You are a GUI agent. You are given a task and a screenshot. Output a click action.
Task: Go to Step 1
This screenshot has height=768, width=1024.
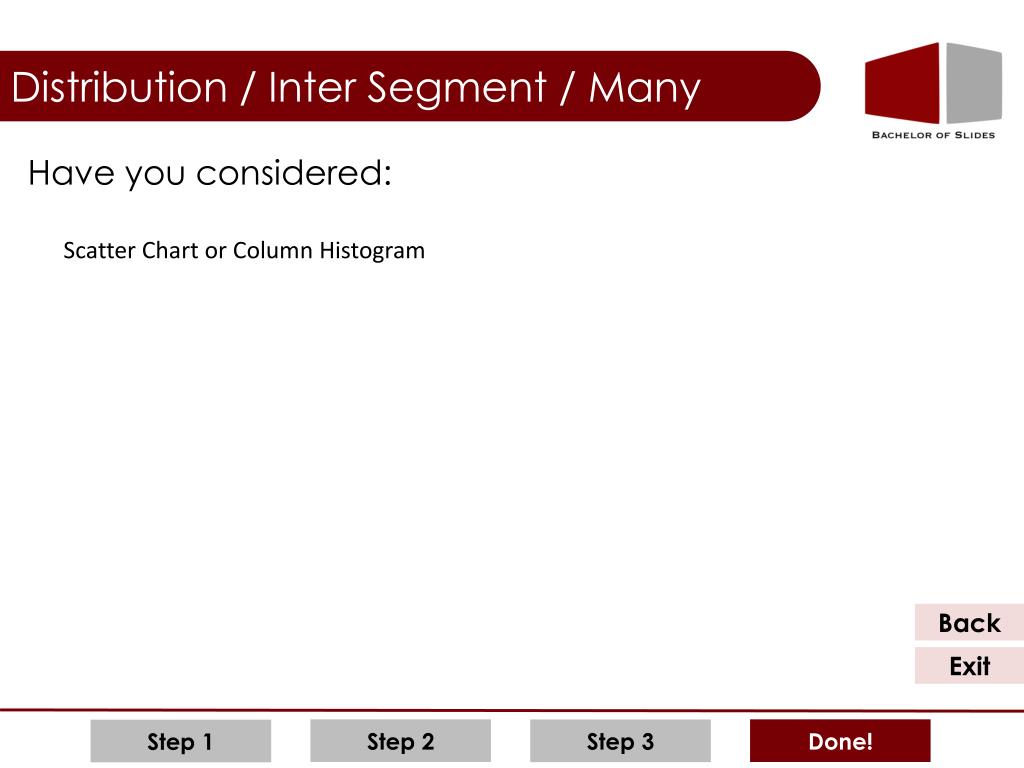[x=180, y=741]
